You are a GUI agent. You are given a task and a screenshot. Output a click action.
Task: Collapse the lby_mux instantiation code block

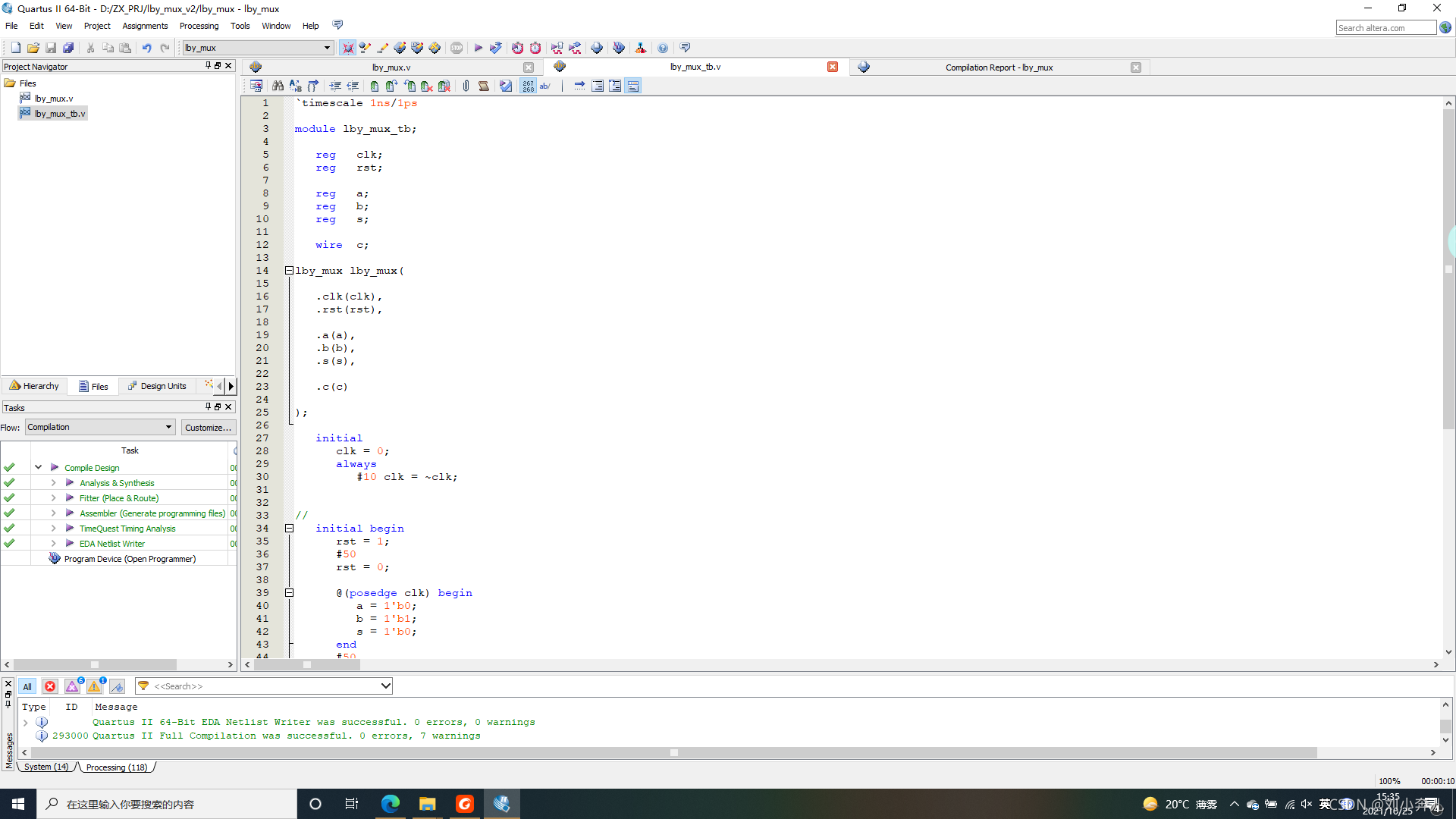[289, 271]
